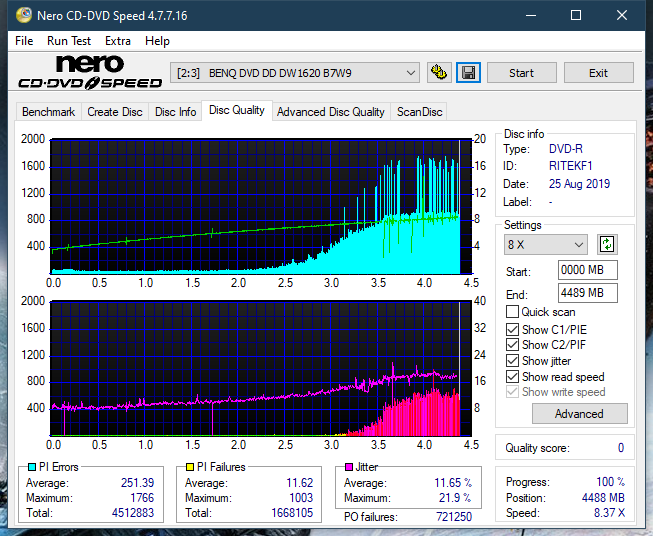Click the refresh speed settings icon
Image resolution: width=653 pixels, height=536 pixels.
coord(607,244)
